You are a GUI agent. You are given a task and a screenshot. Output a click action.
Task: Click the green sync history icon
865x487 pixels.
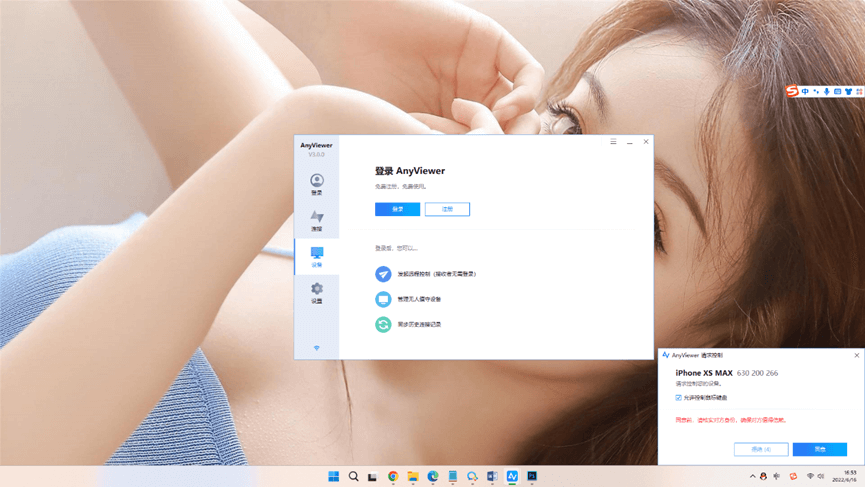383,324
